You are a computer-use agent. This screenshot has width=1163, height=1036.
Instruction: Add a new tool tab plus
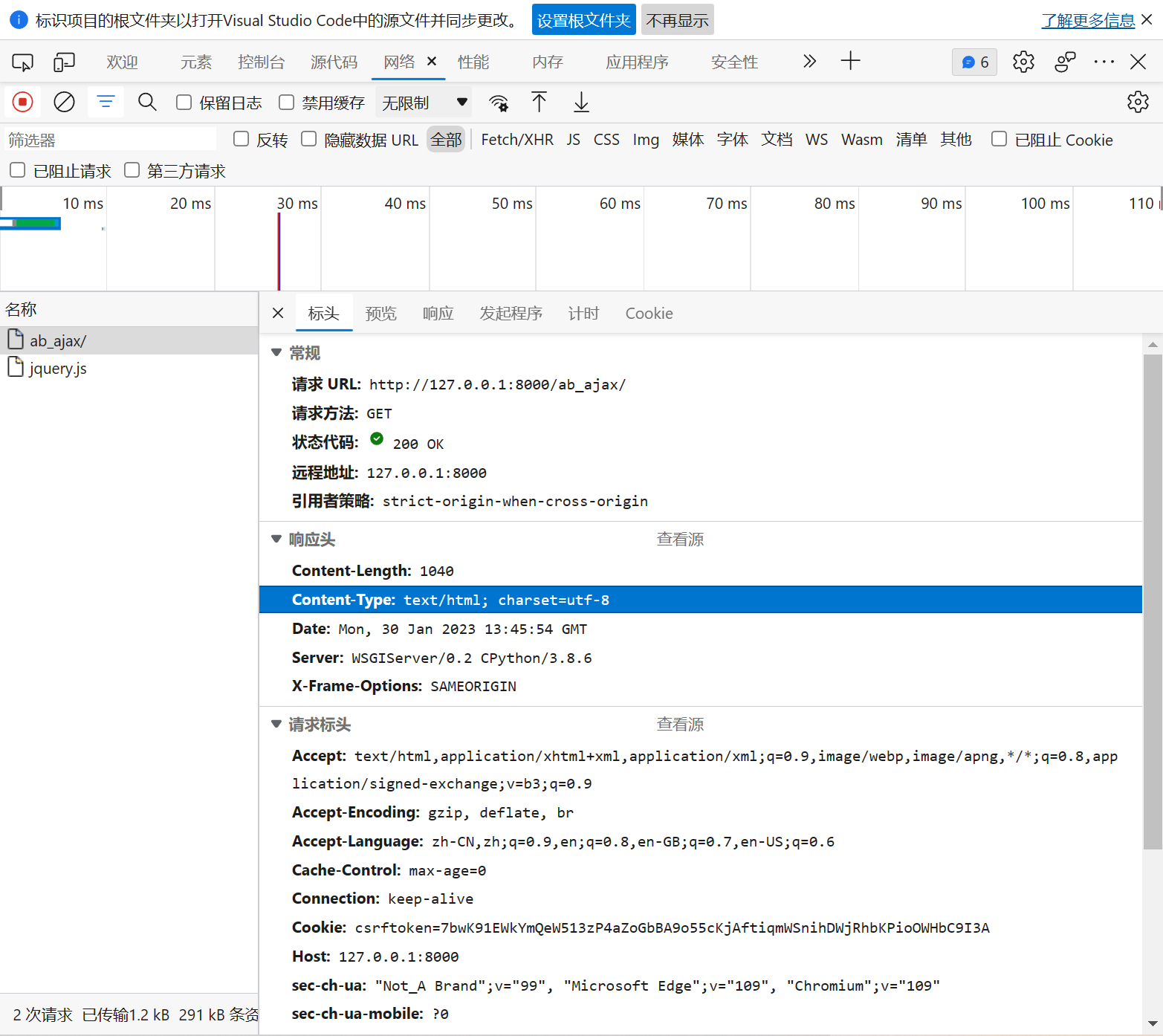pyautogui.click(x=850, y=62)
